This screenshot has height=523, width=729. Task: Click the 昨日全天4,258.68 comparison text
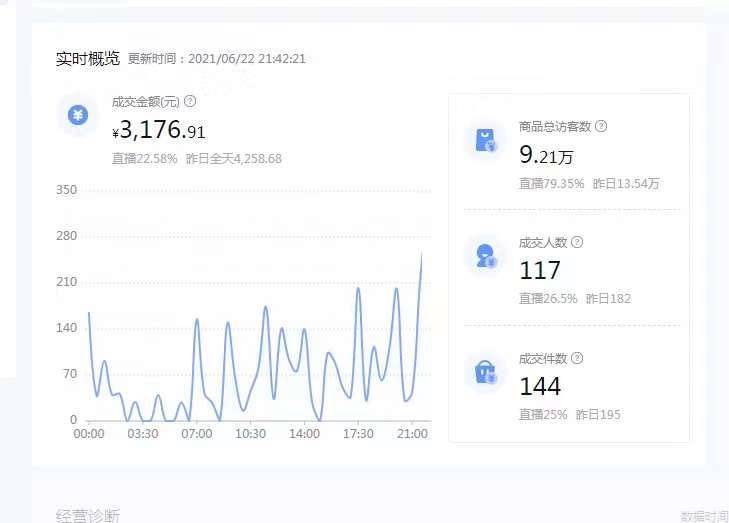(234, 159)
